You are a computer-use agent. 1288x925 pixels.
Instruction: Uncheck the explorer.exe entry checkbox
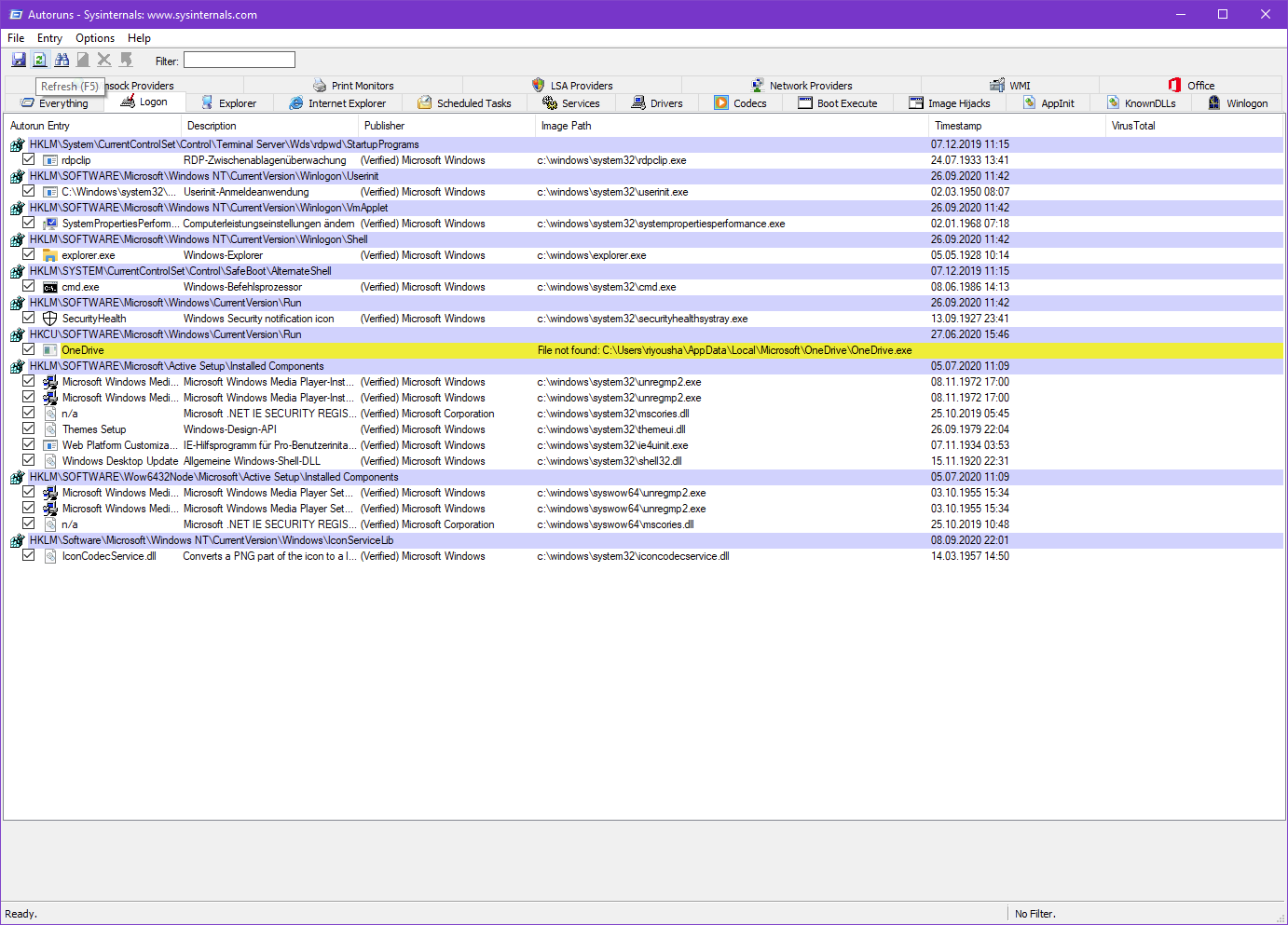pos(29,254)
